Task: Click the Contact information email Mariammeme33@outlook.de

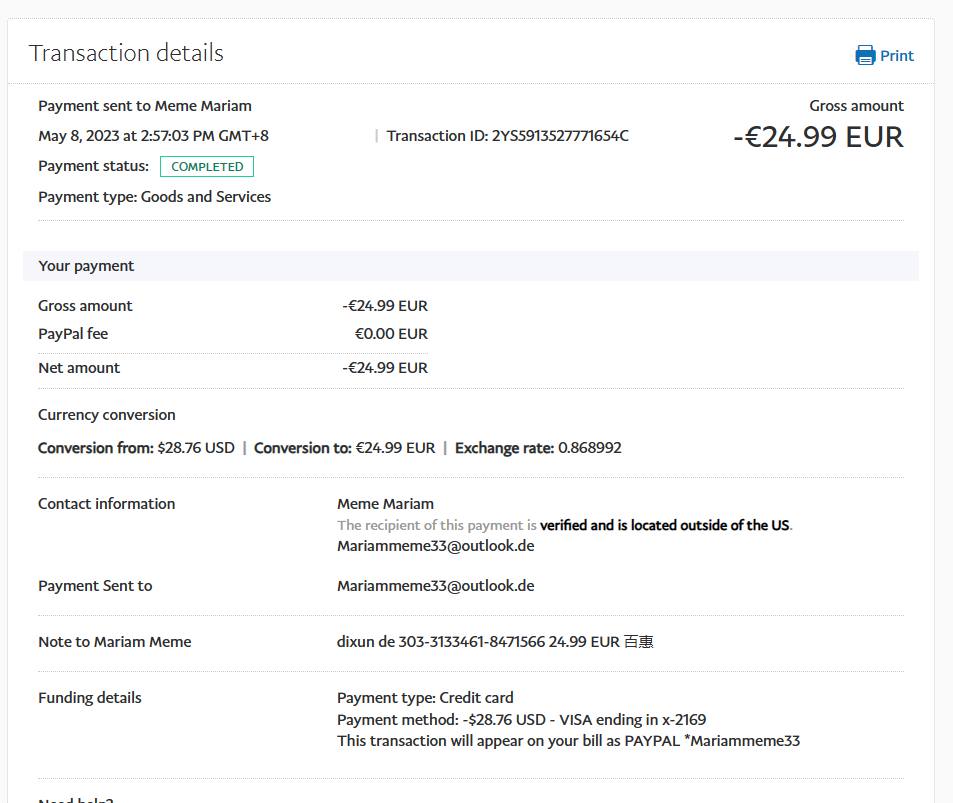Action: click(x=435, y=546)
